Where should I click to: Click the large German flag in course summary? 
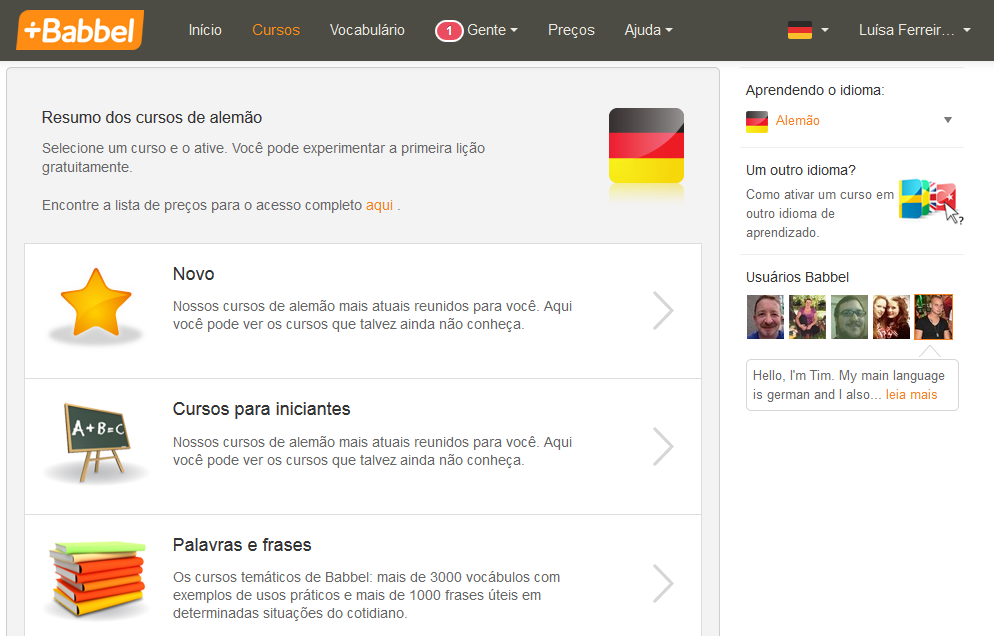click(x=646, y=146)
